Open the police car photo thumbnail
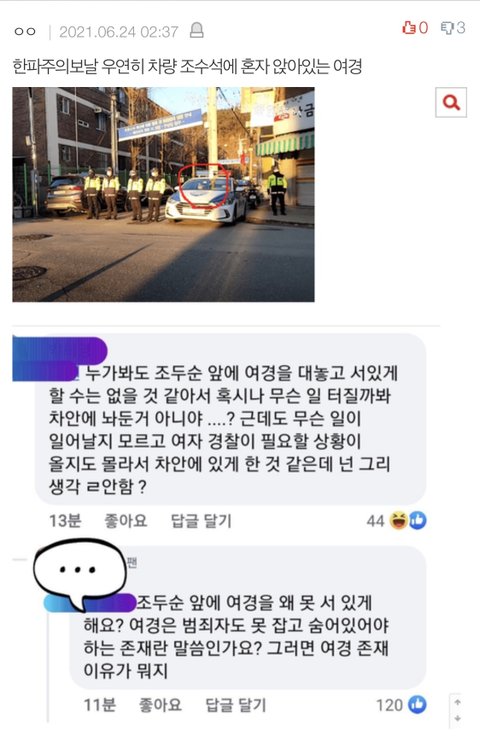Screen dimensions: 480x738 pos(163,194)
